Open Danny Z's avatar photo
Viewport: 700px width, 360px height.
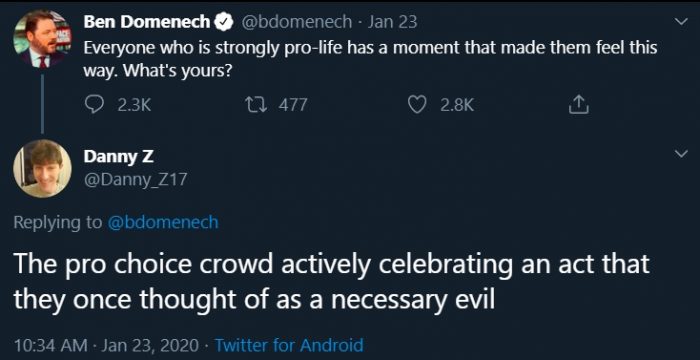[42, 168]
